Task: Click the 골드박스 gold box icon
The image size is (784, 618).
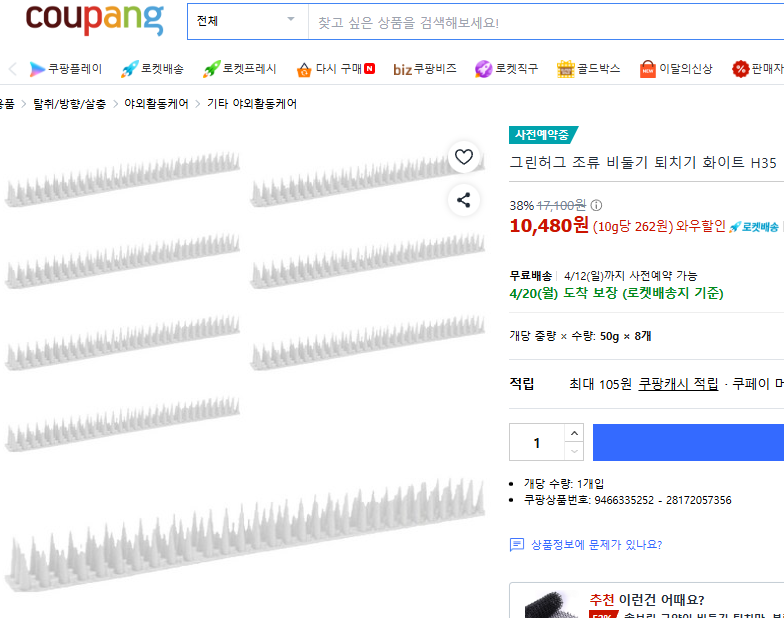Action: [x=566, y=69]
